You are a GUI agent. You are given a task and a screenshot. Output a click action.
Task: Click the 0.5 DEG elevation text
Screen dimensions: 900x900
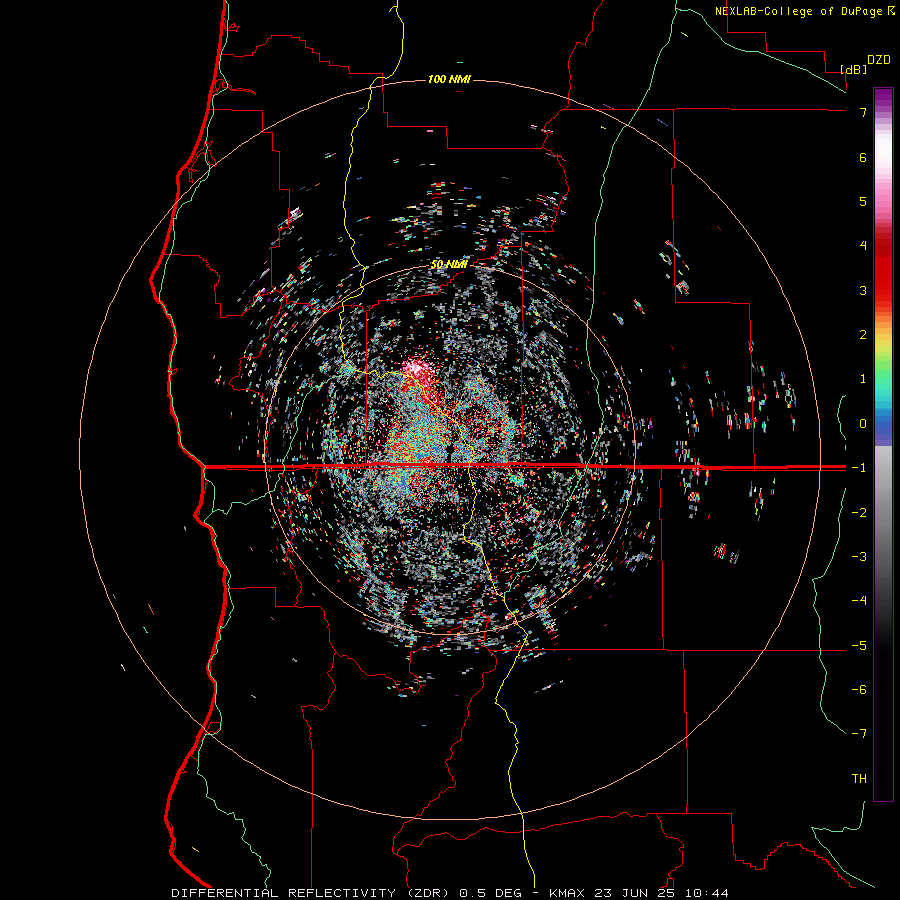491,893
